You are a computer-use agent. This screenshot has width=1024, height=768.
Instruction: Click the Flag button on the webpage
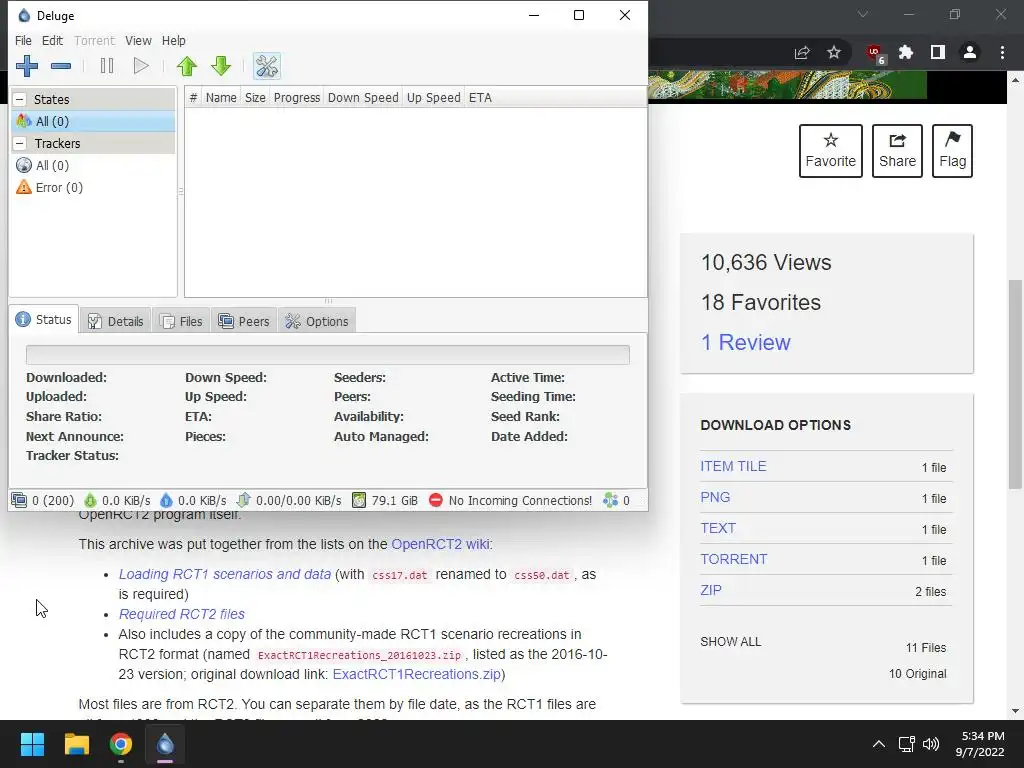[x=952, y=151]
